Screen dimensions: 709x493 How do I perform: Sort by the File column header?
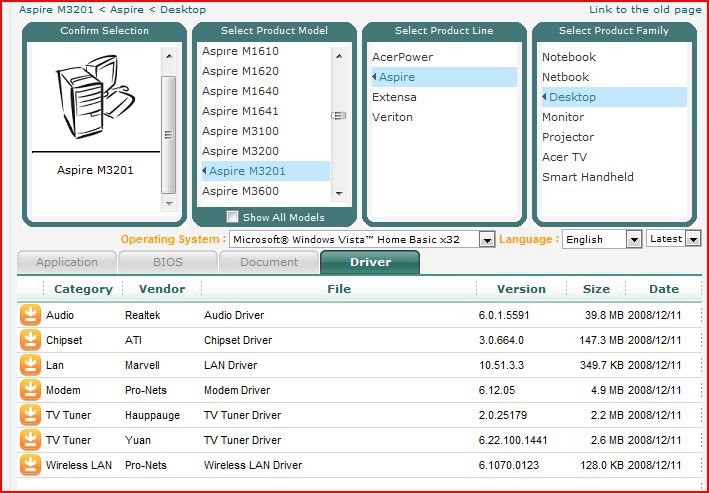[339, 289]
